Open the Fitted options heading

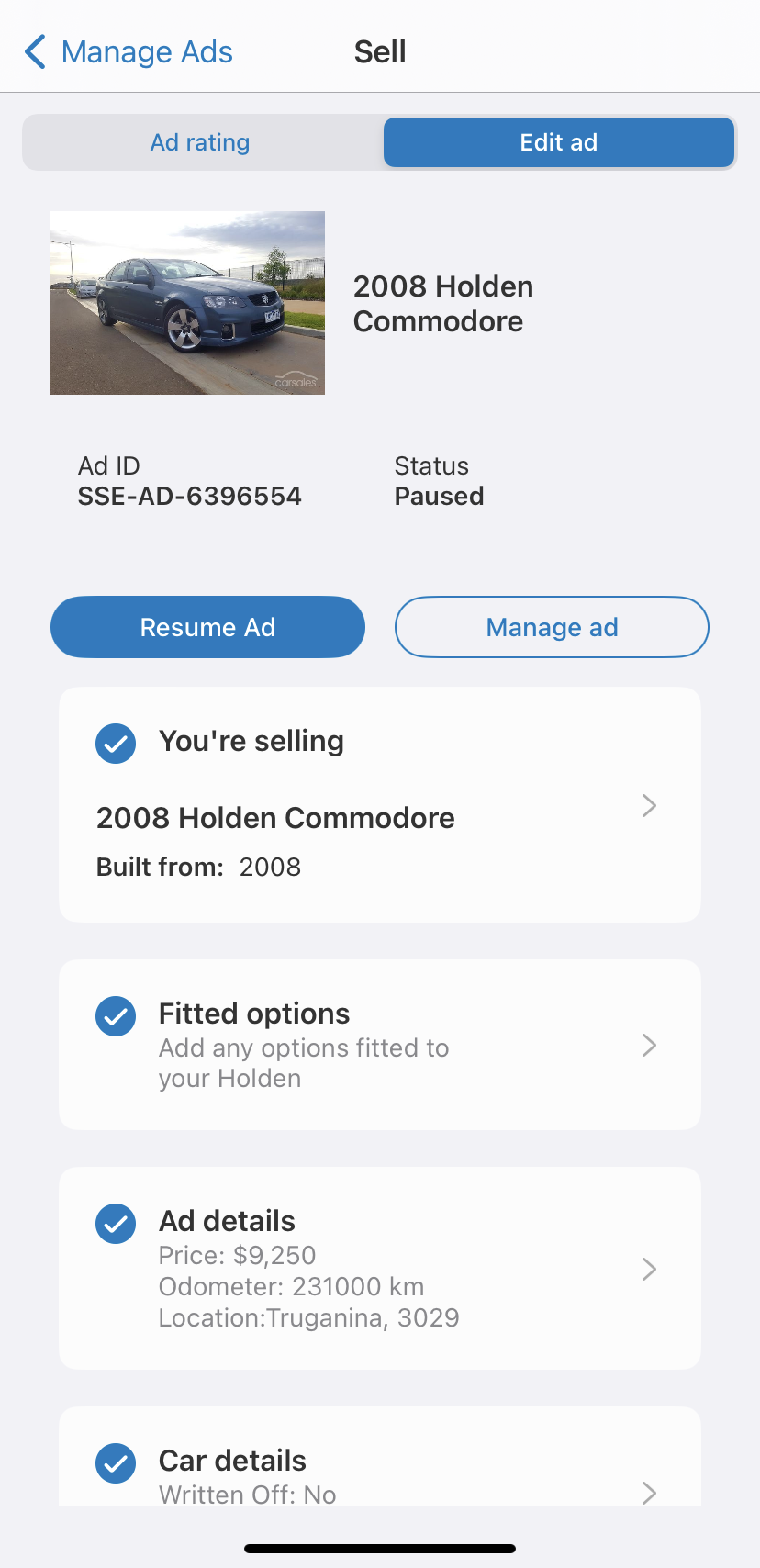pyautogui.click(x=254, y=1014)
